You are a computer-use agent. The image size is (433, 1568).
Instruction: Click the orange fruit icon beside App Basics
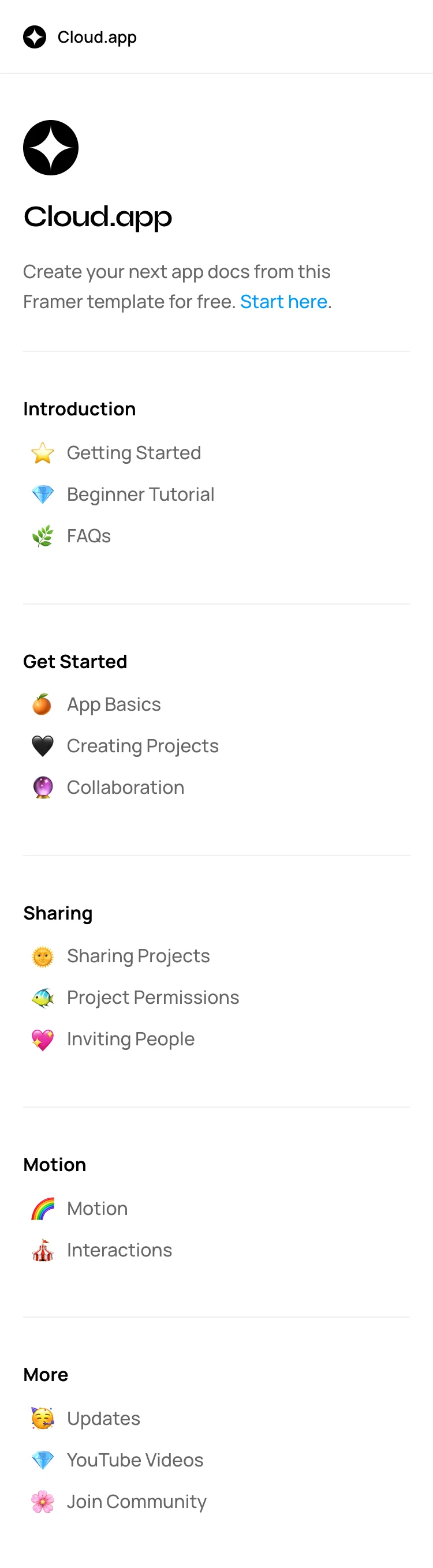click(43, 704)
